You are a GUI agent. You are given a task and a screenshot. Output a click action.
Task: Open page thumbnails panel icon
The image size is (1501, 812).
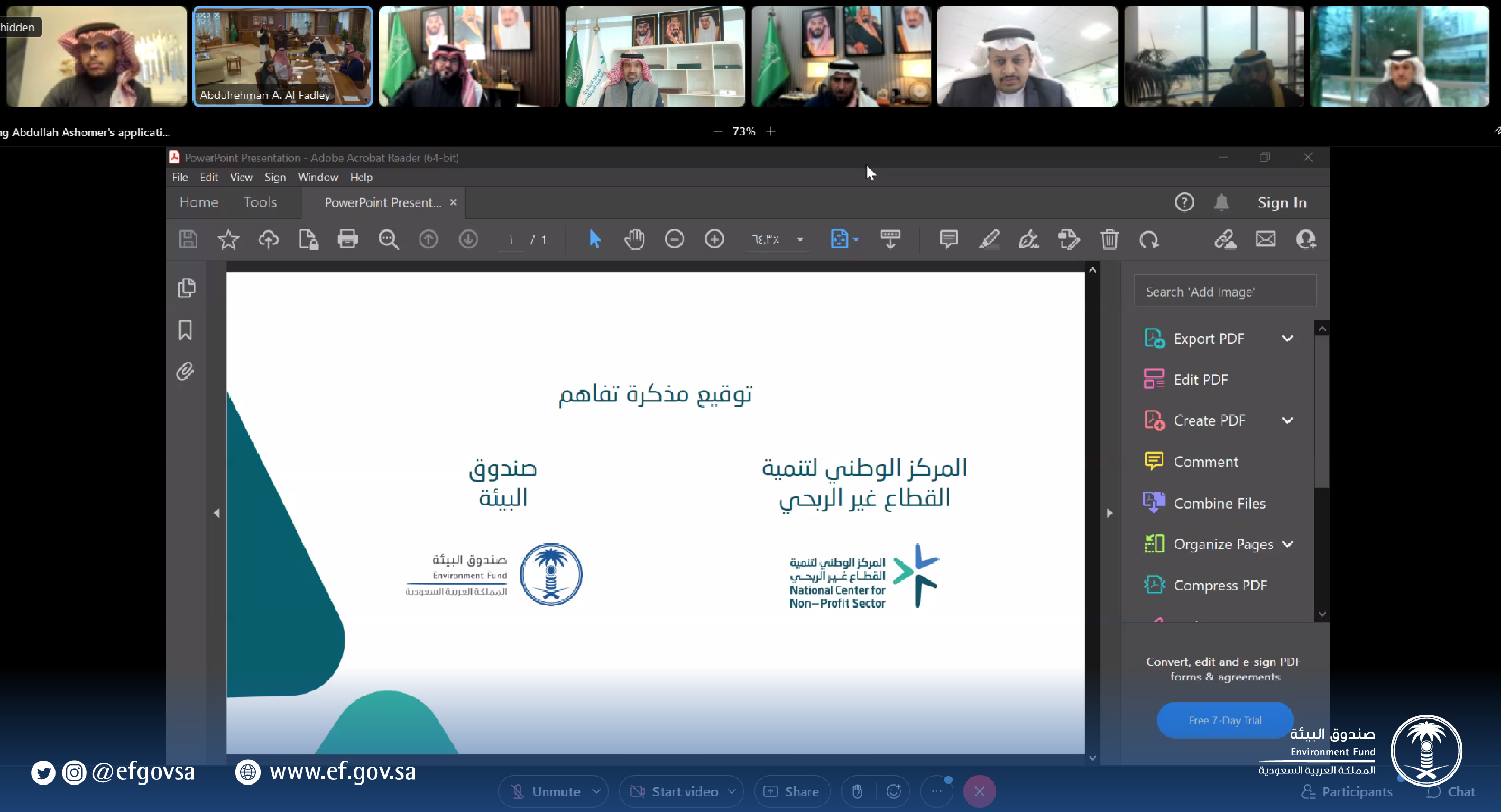[x=187, y=288]
